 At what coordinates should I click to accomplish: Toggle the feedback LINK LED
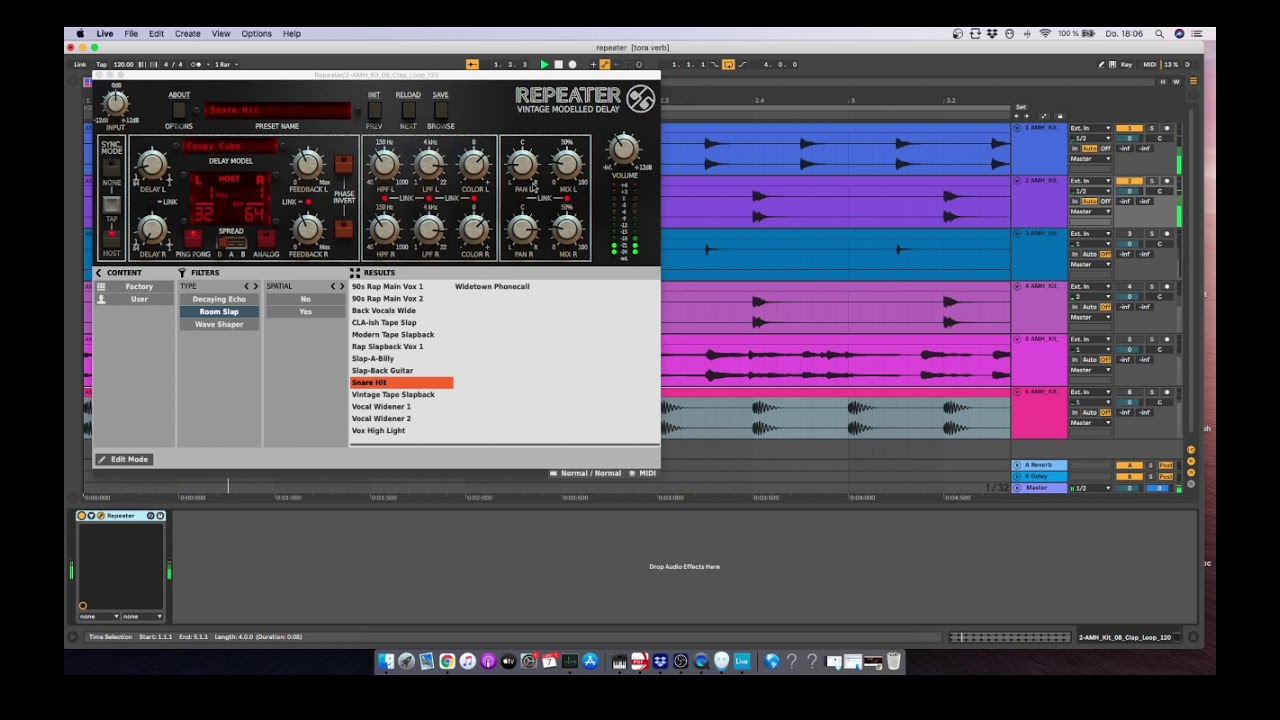[308, 202]
